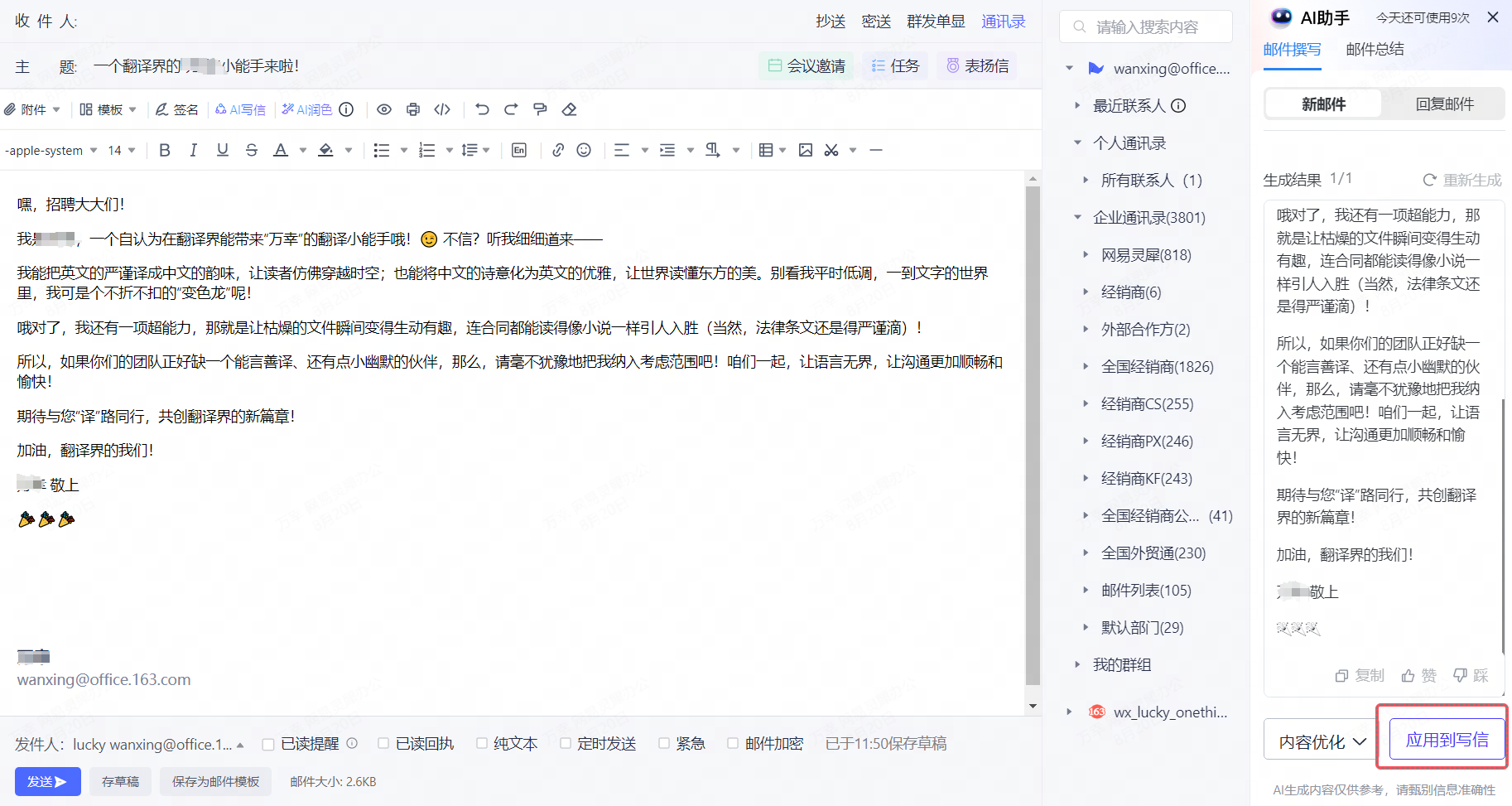Check the 定时发送 option

pos(566,744)
